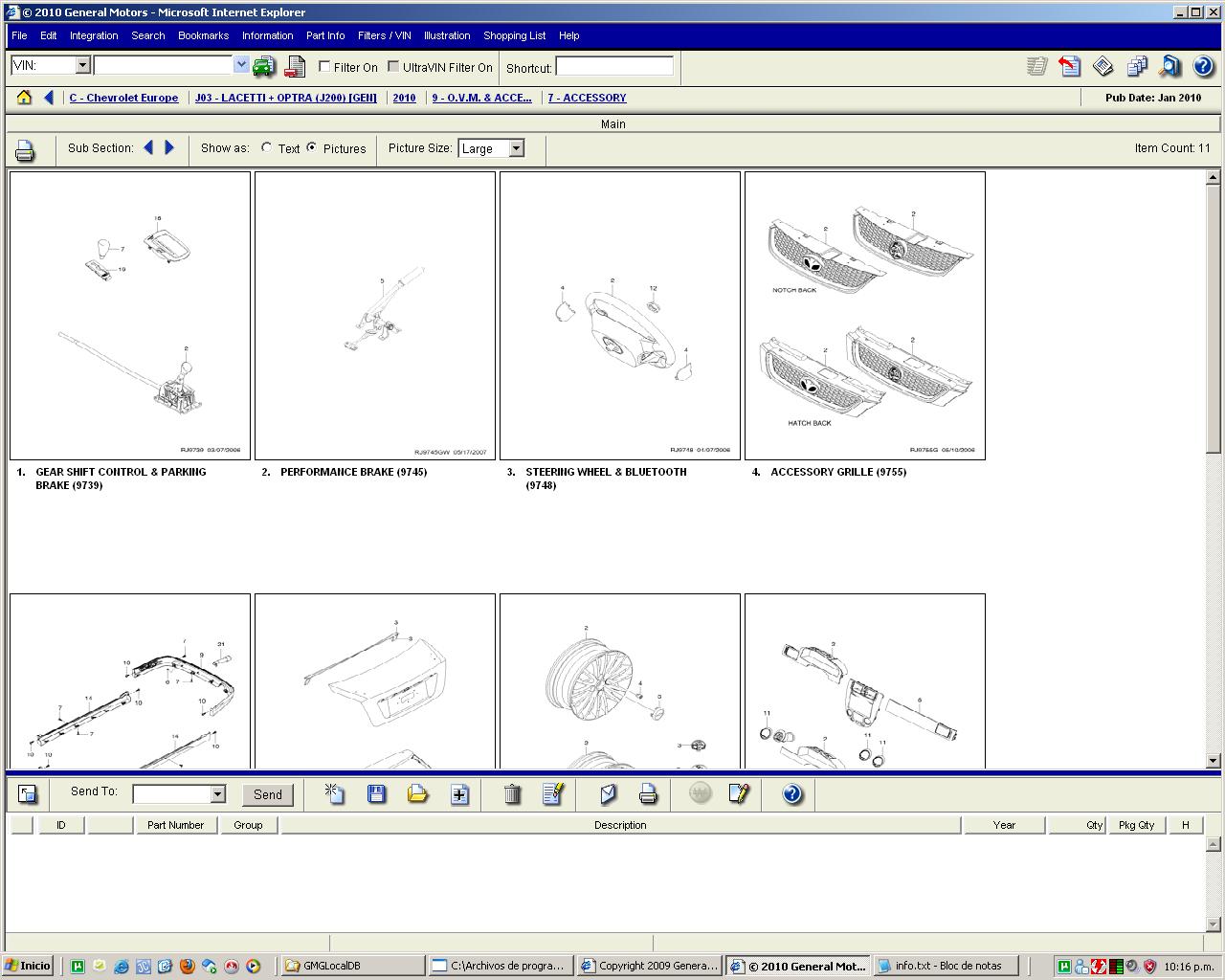The image size is (1225, 980).
Task: Click into the Shortcut input field
Action: click(x=614, y=66)
